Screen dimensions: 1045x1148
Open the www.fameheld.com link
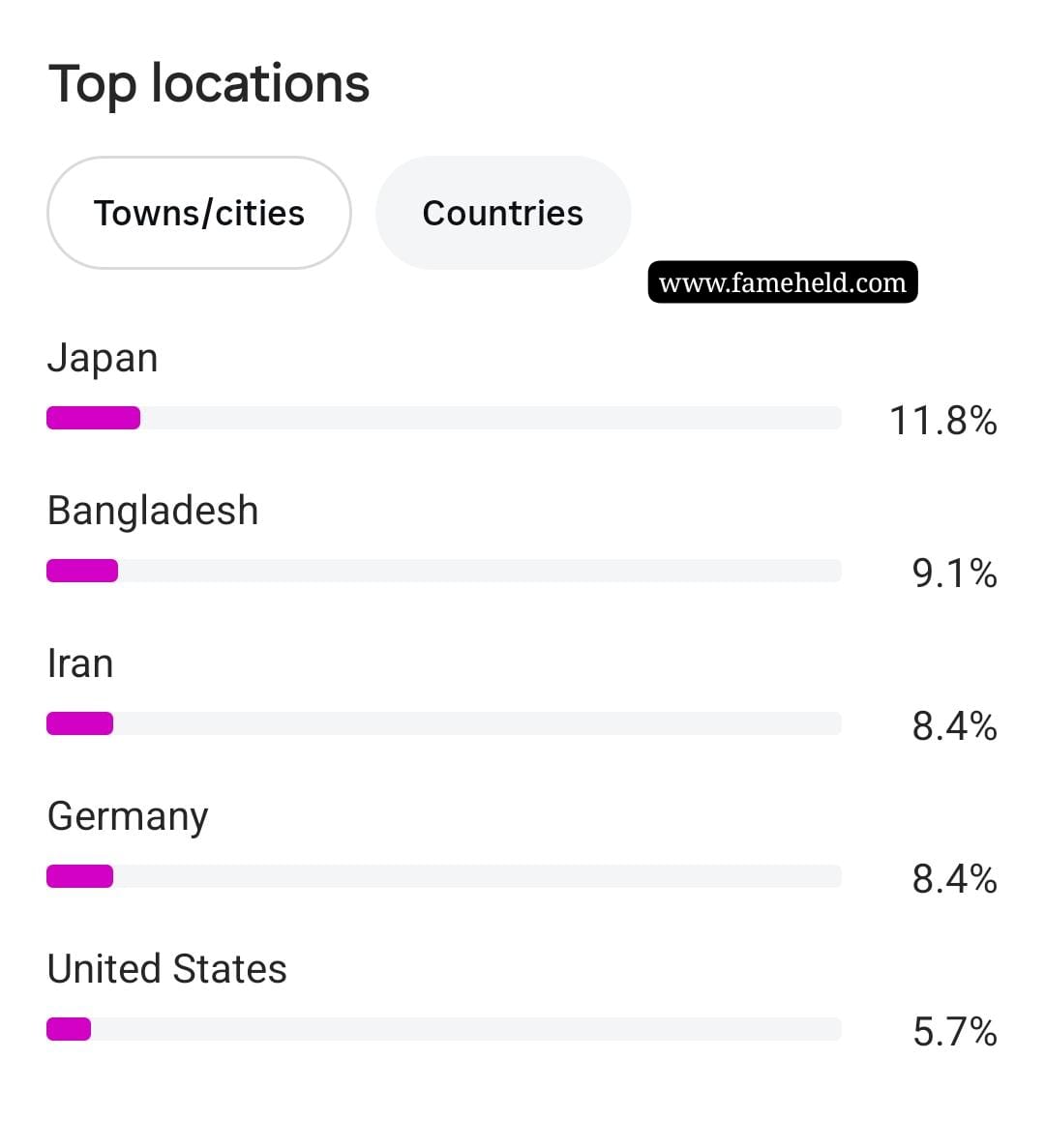click(782, 281)
